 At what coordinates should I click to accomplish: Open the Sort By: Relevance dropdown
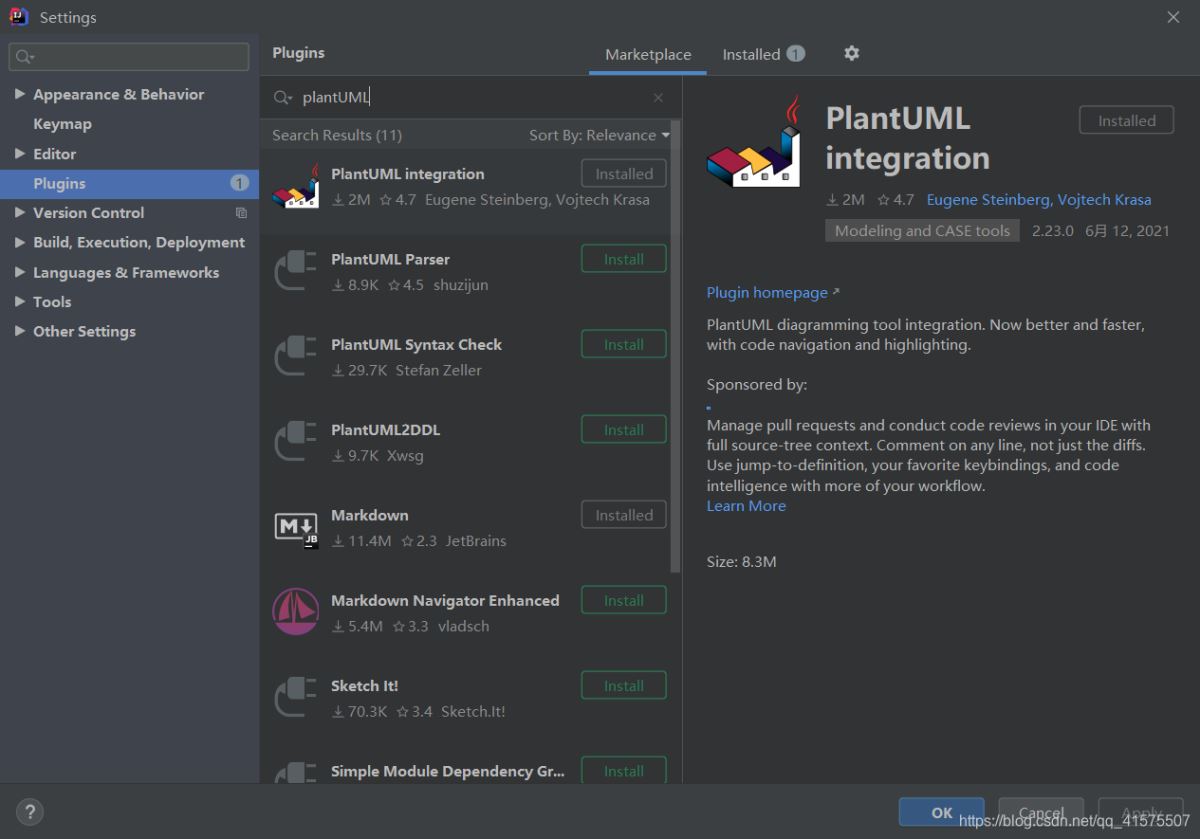(599, 135)
